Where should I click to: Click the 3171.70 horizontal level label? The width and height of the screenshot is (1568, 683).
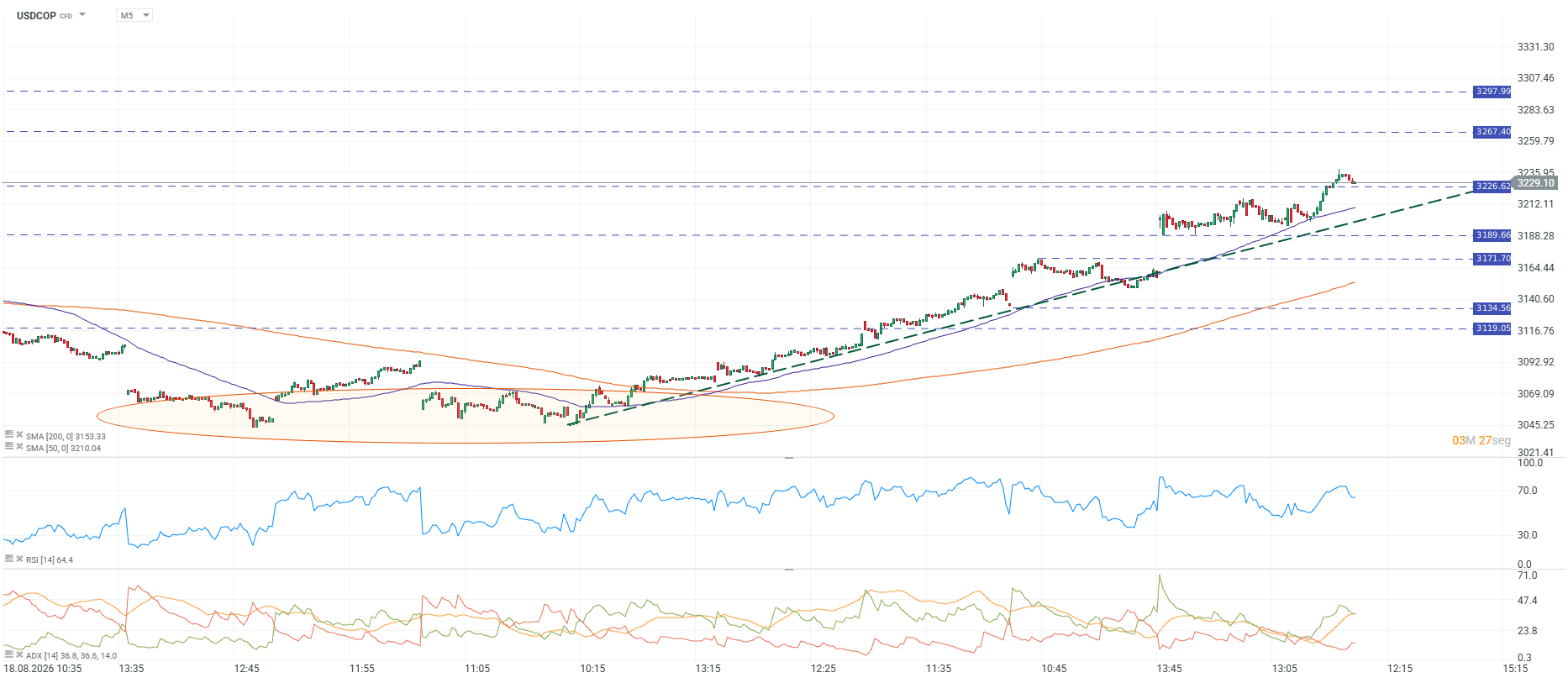[x=1492, y=259]
